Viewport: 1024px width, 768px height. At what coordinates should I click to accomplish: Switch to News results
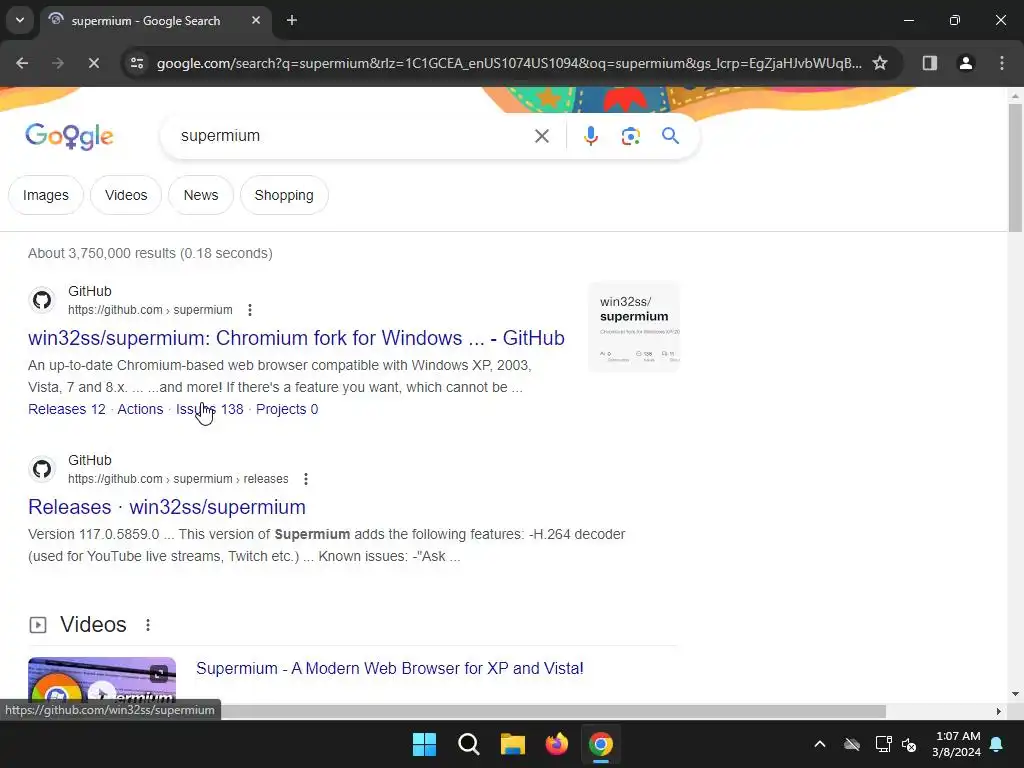point(200,195)
